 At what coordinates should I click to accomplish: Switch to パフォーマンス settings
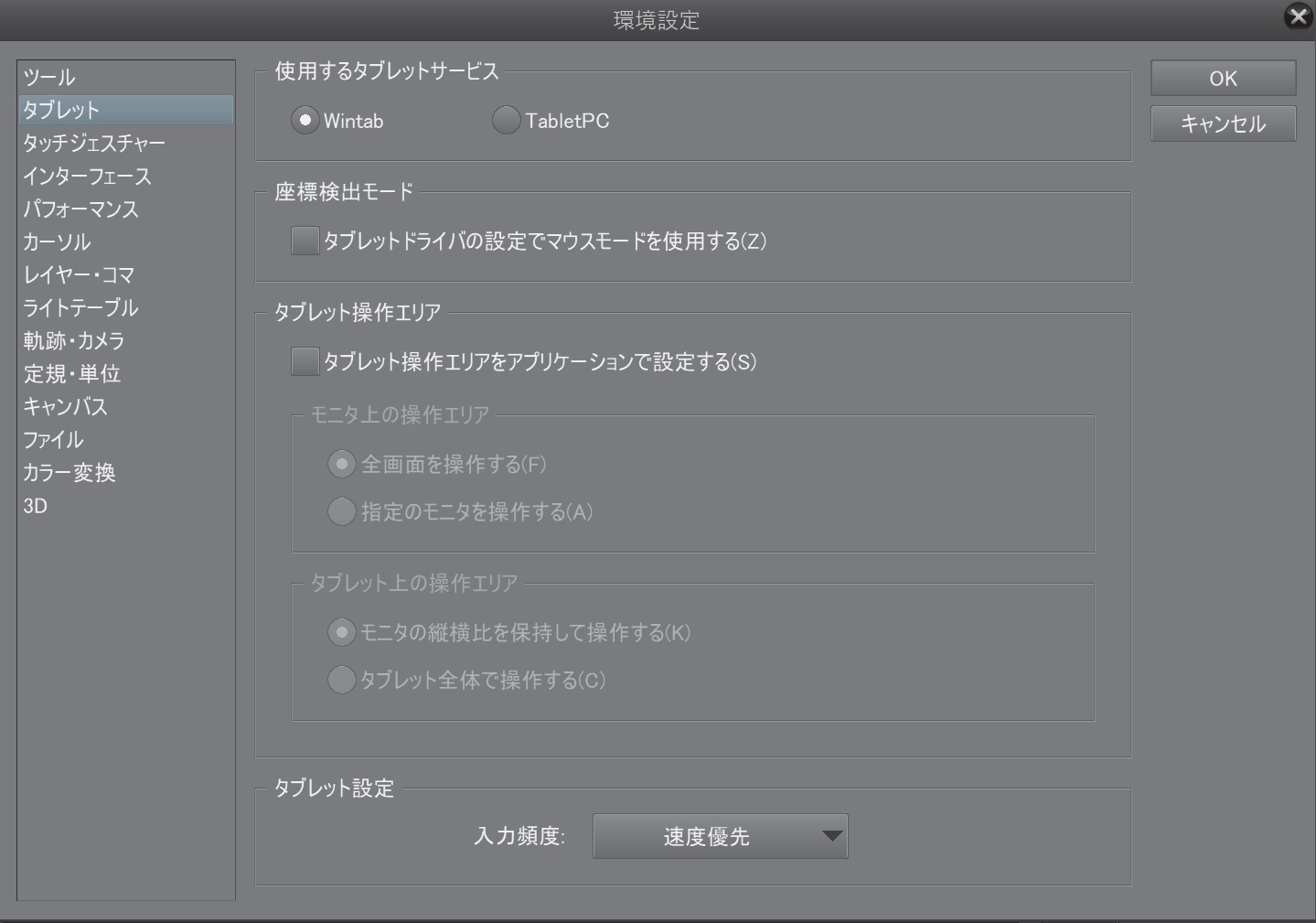[126, 209]
